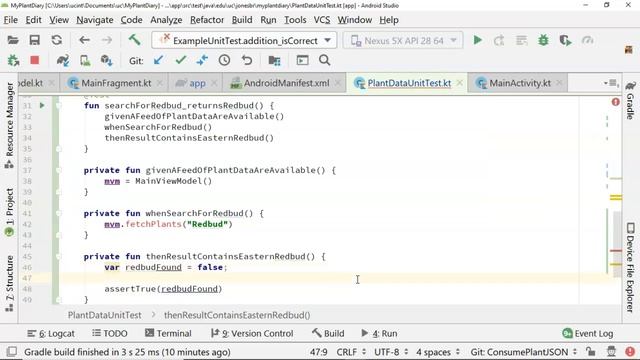Open Device File Explorer side panel
This screenshot has width=640, height=360.
(x=631, y=267)
